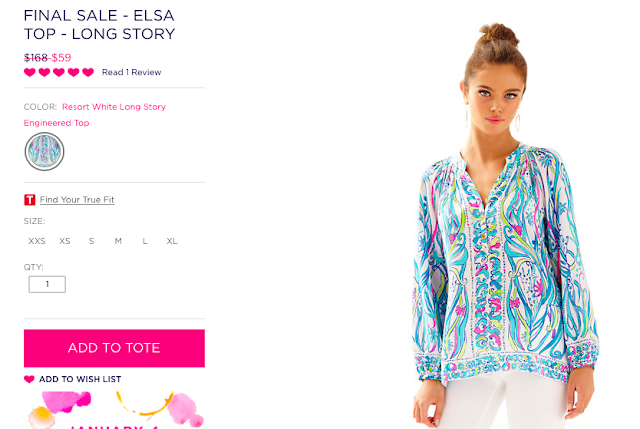Screen dimensions: 640x429
Task: Click the model product photo
Action: pos(504,225)
